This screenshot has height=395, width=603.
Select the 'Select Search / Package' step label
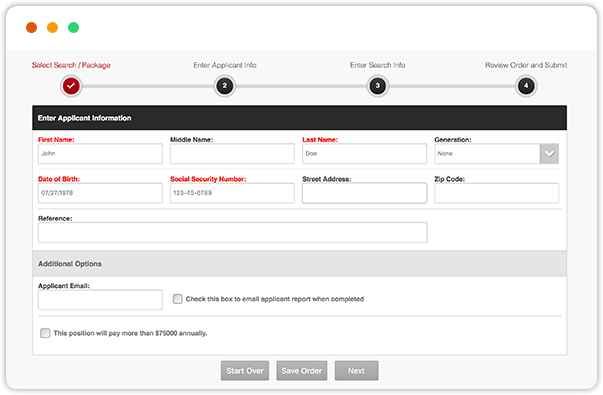click(x=71, y=65)
